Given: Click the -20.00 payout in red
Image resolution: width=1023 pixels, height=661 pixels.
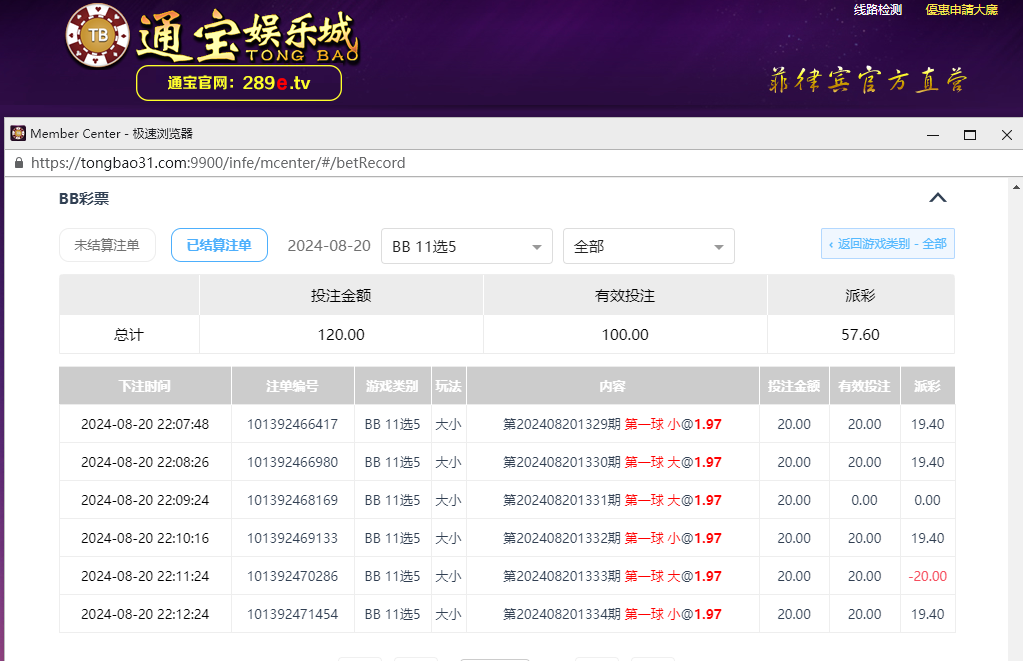Looking at the screenshot, I should [927, 576].
